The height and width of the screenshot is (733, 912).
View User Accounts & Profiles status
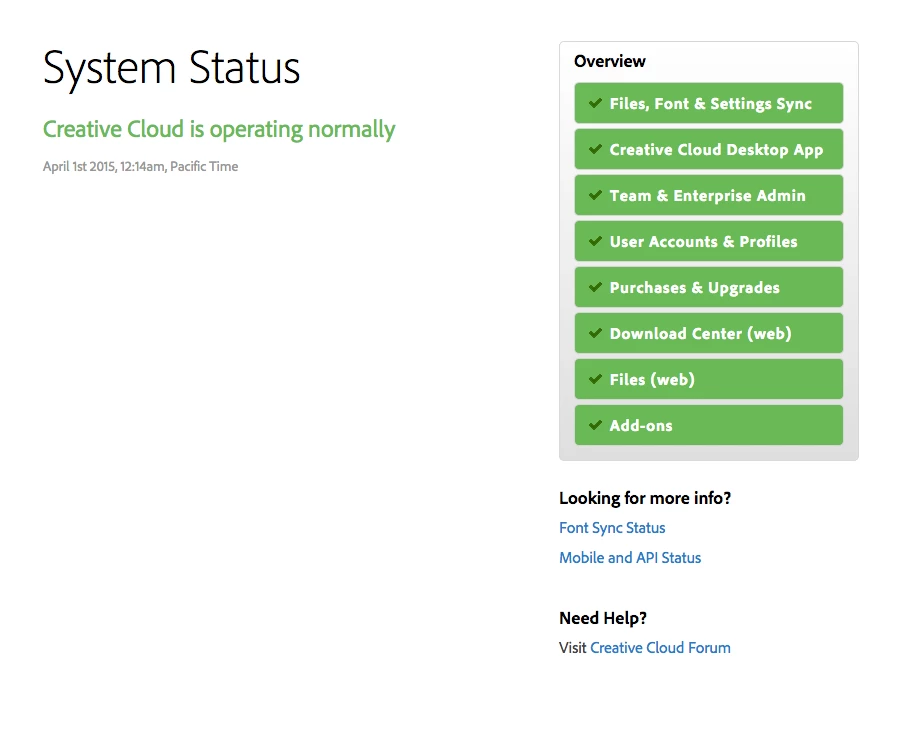(708, 241)
